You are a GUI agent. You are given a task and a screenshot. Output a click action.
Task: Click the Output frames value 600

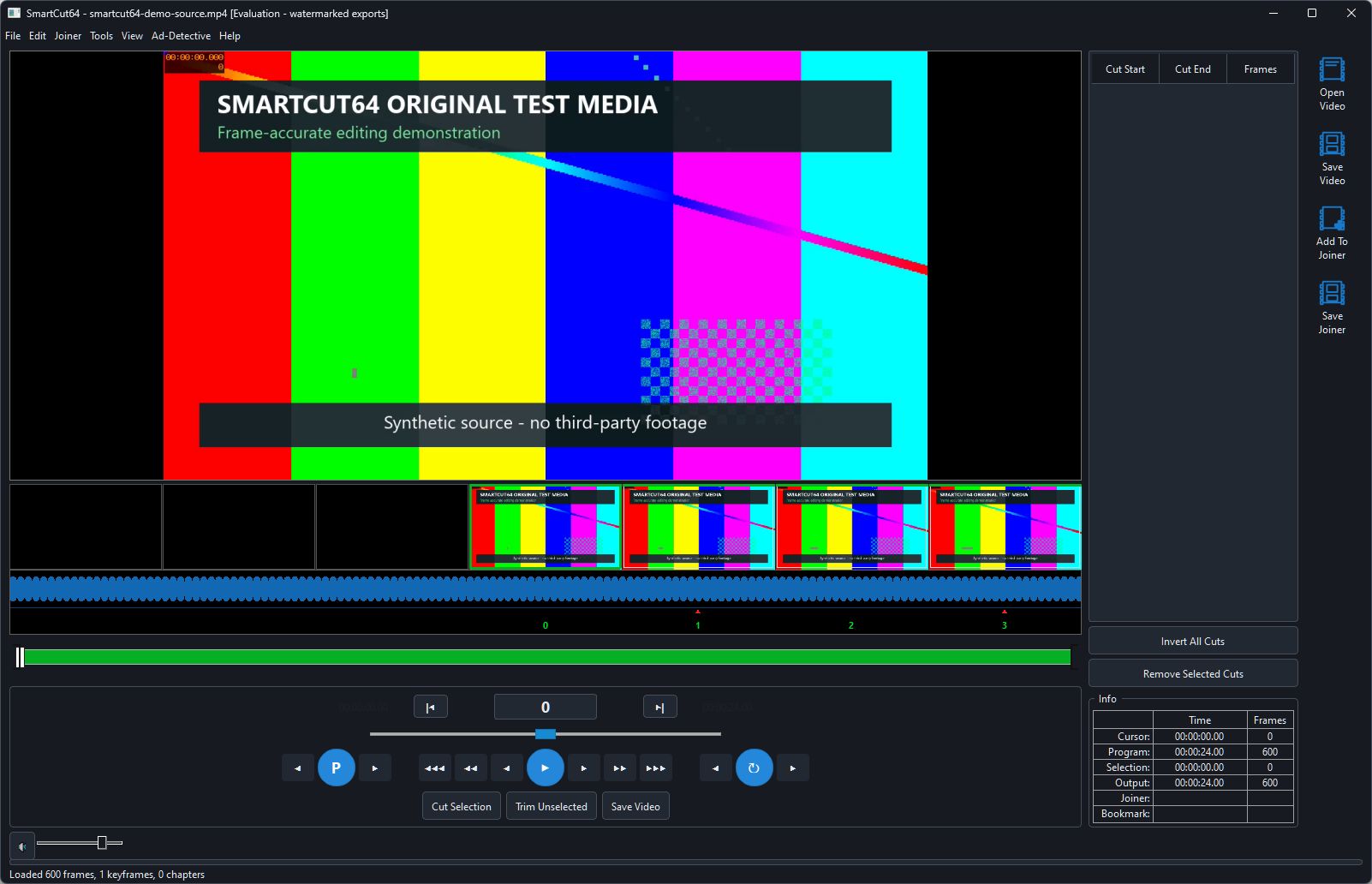(x=1270, y=783)
